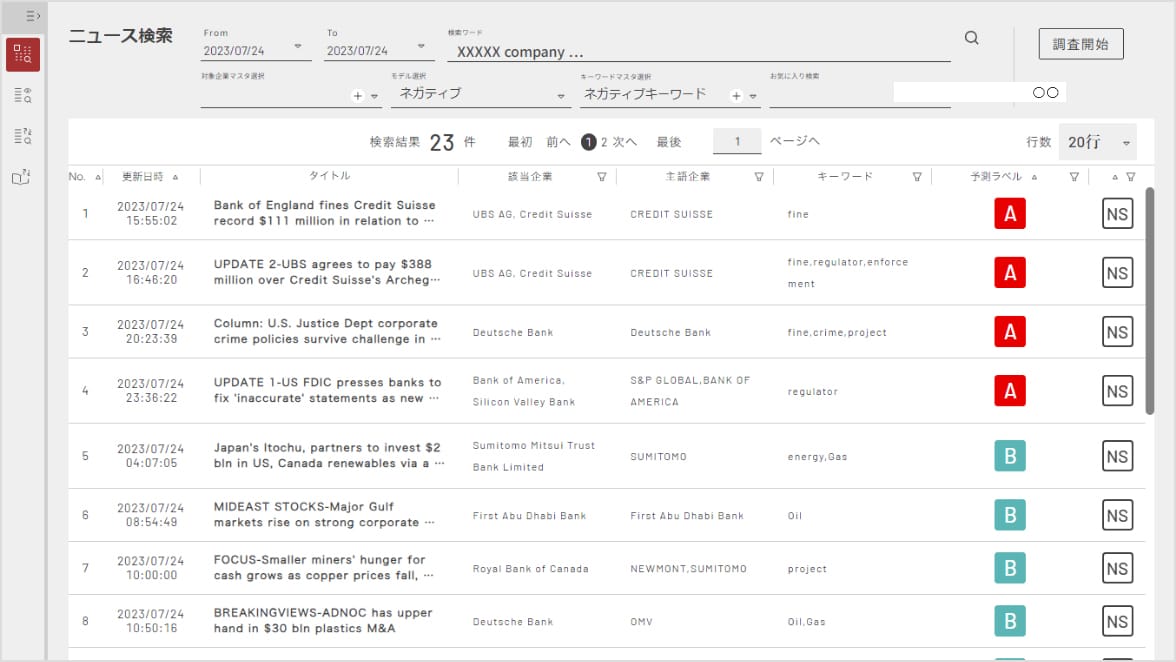The height and width of the screenshot is (662, 1176).
Task: Click ページへ to jump to page
Action: pos(795,141)
